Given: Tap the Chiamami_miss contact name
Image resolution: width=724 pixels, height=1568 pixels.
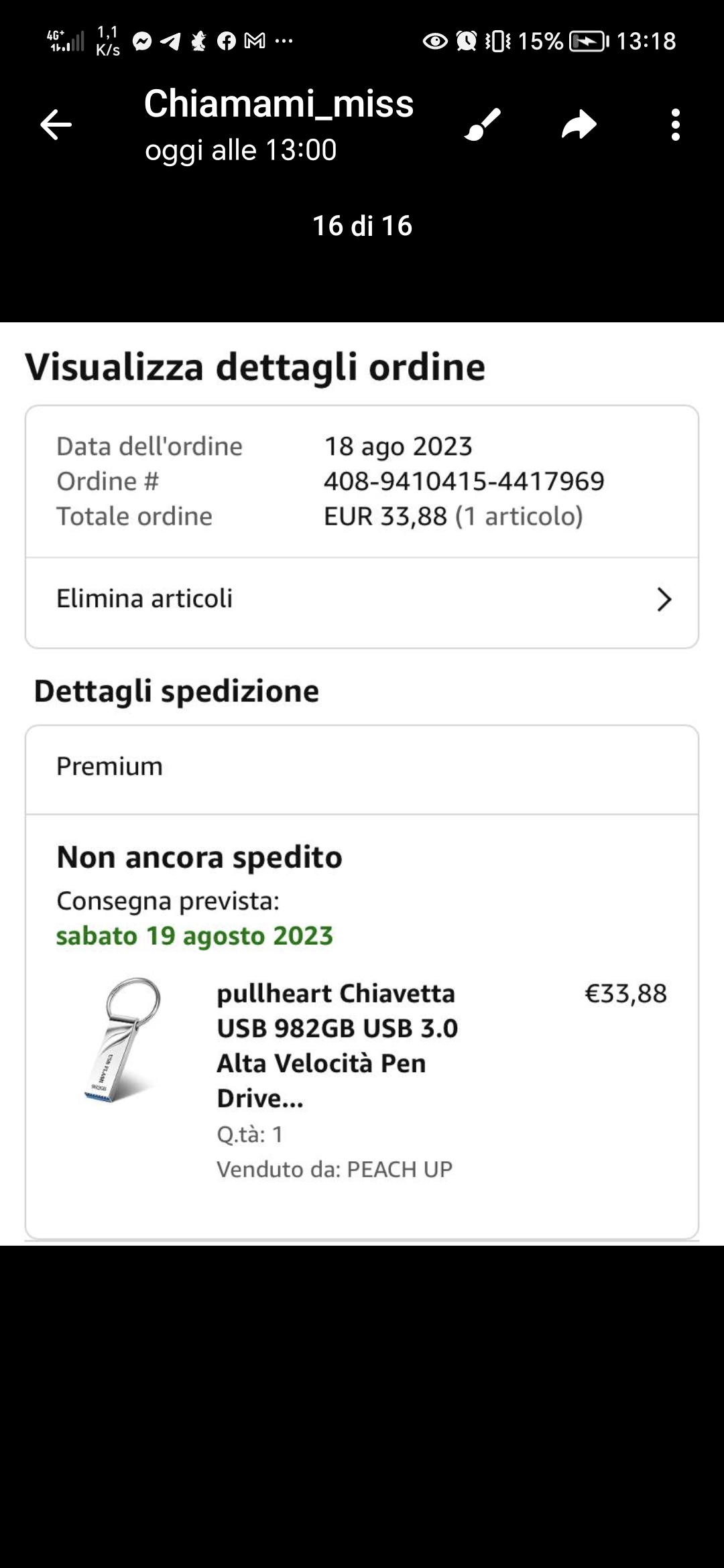Looking at the screenshot, I should (x=279, y=104).
